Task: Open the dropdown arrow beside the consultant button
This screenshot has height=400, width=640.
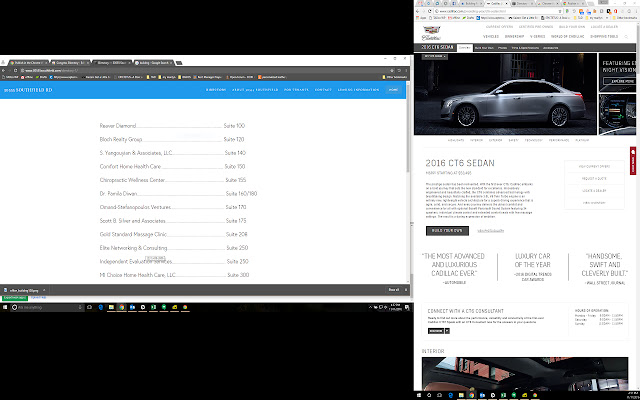Action: [x=447, y=331]
